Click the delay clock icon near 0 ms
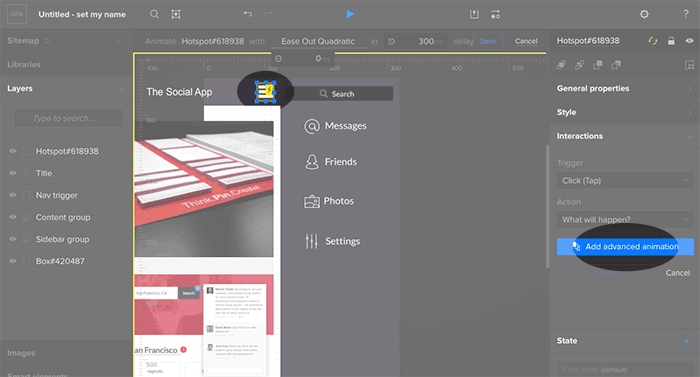This screenshot has height=377, width=700. click(x=278, y=59)
